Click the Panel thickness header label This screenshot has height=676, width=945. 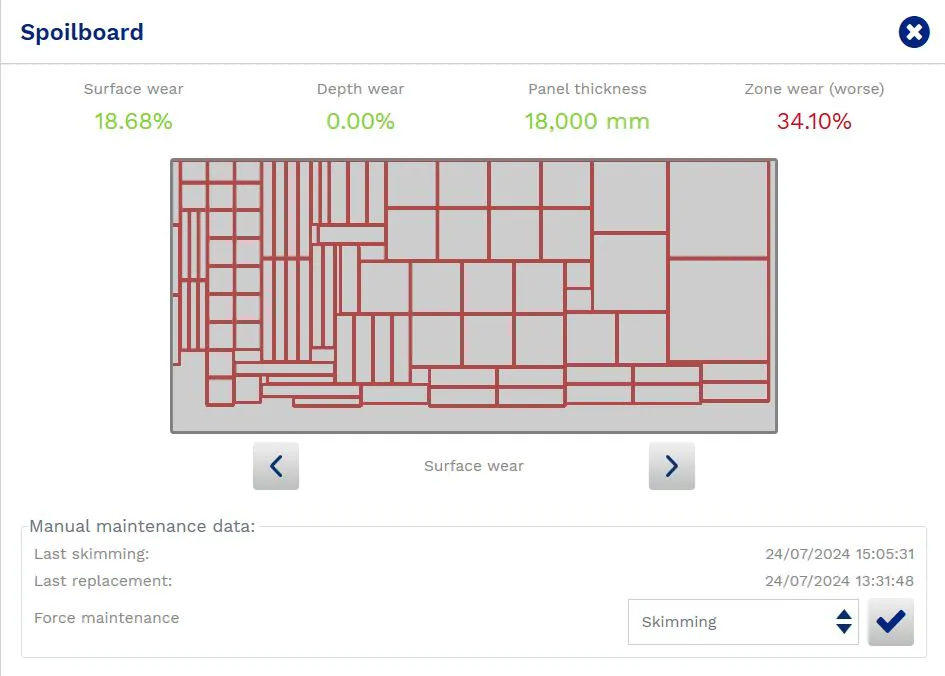coord(587,89)
